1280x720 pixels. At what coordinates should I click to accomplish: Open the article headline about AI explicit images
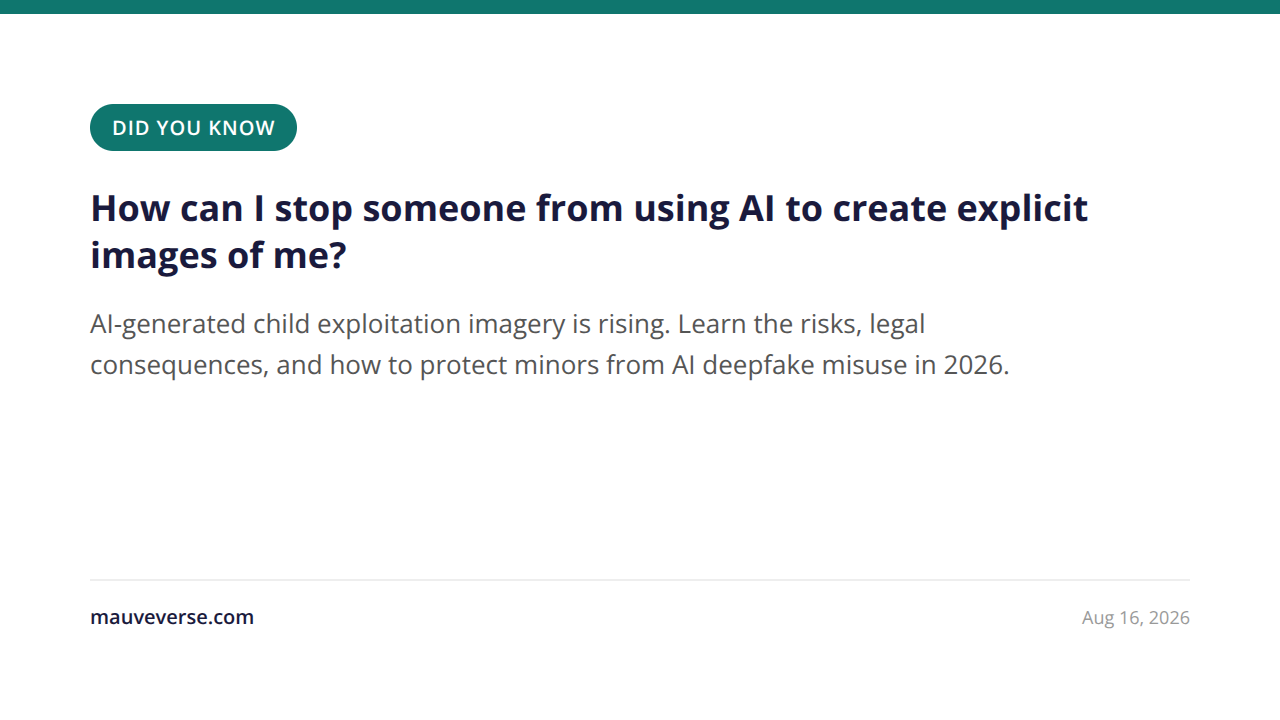[x=589, y=232]
